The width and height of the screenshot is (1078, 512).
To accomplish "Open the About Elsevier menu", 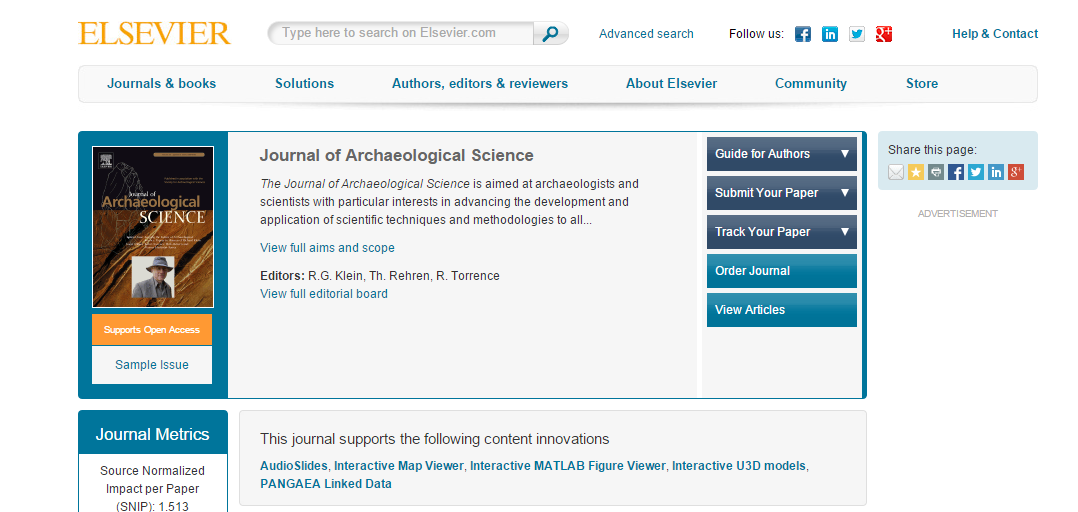I will [671, 84].
